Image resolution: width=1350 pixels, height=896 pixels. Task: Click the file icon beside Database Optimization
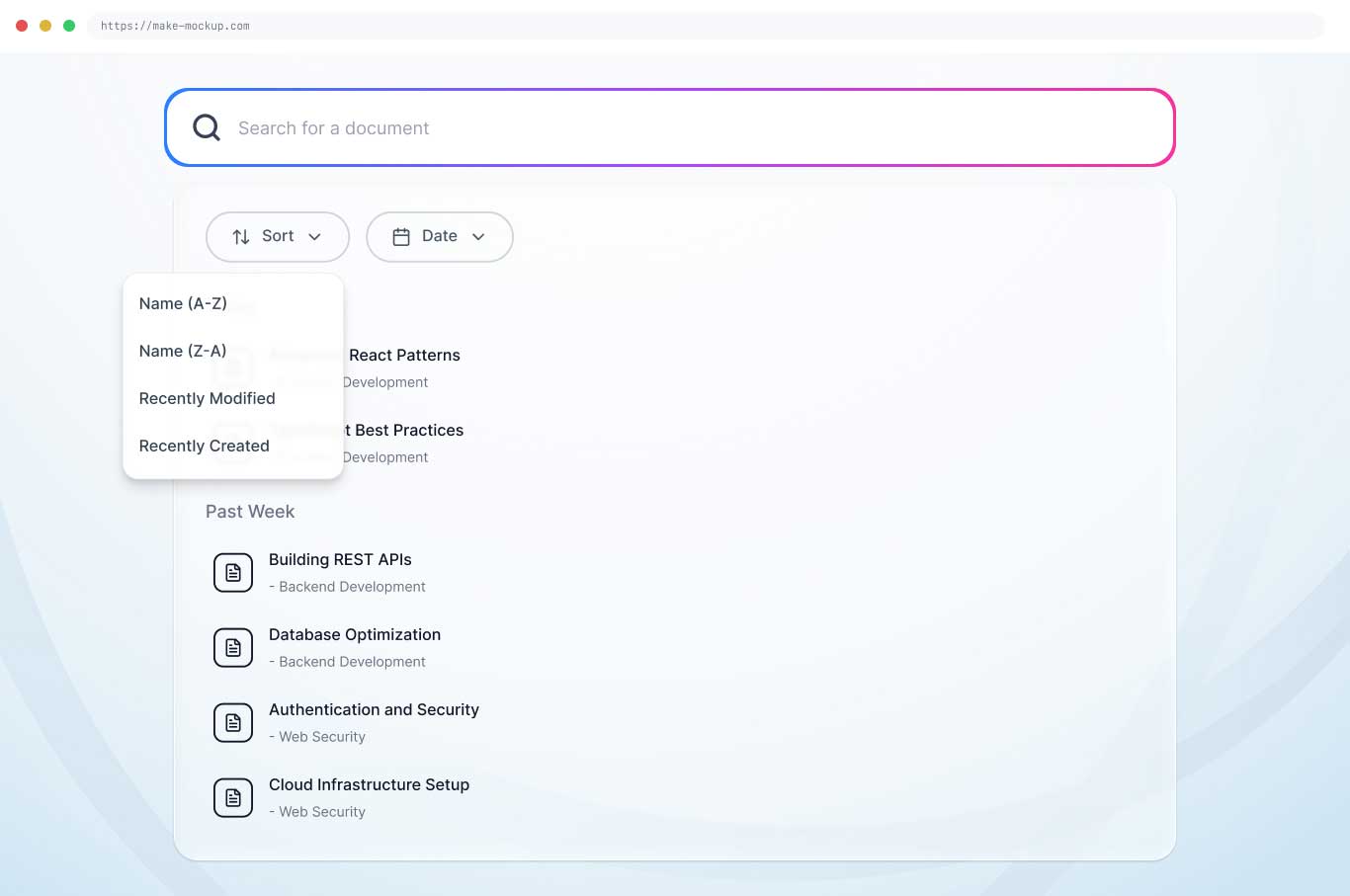[x=233, y=648]
